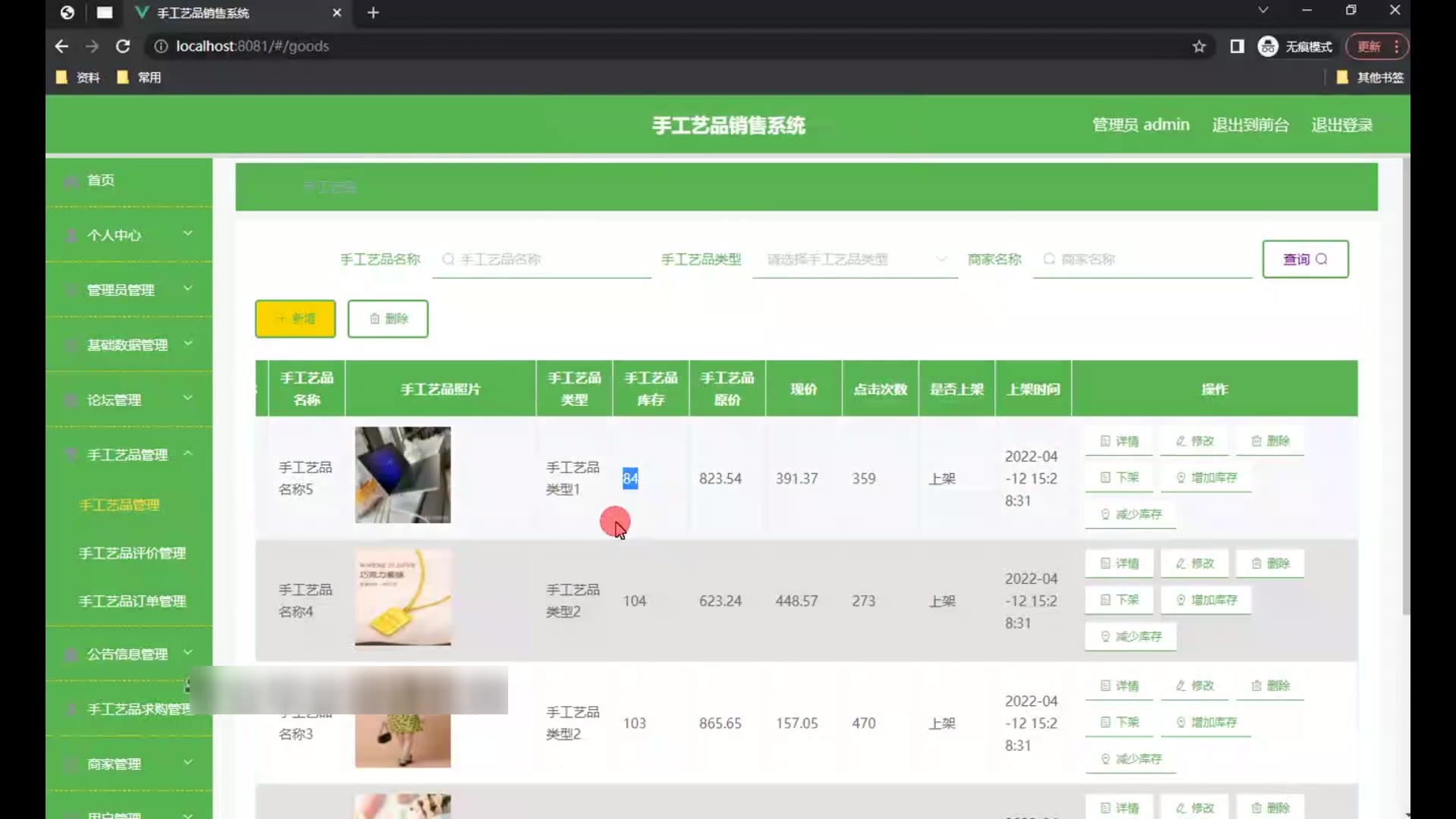Click the browser back arrow
The image size is (1456, 819).
[62, 46]
